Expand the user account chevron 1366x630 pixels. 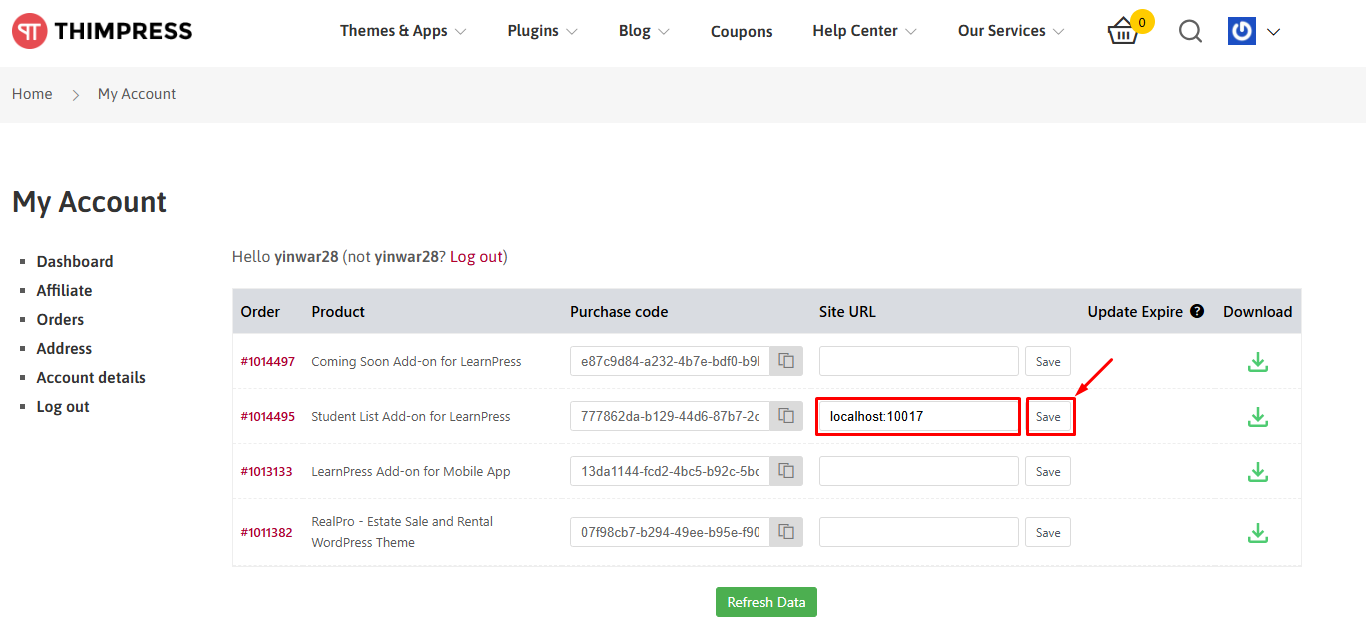click(1273, 32)
